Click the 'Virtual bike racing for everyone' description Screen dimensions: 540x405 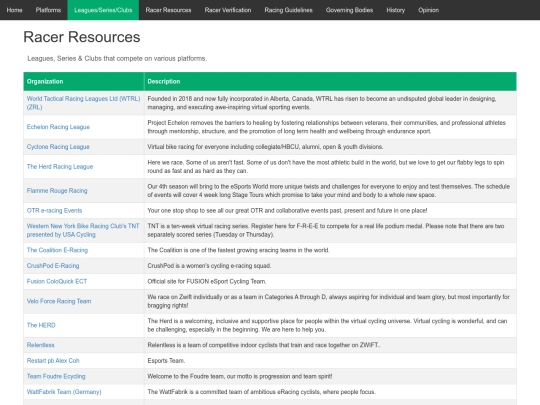point(265,147)
